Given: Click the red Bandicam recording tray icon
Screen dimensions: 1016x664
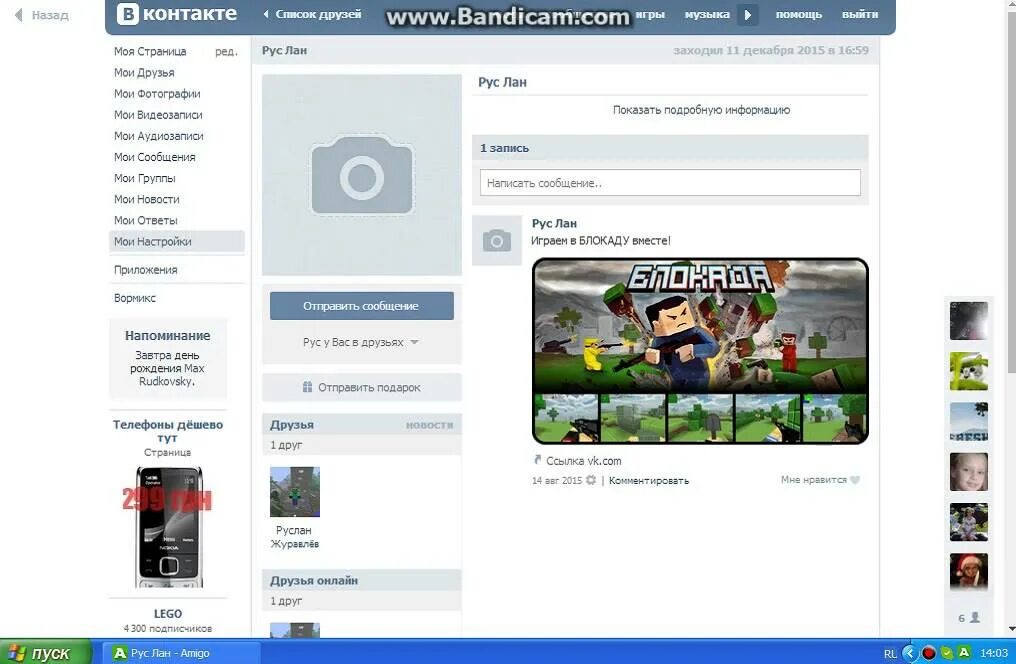Looking at the screenshot, I should (929, 652).
